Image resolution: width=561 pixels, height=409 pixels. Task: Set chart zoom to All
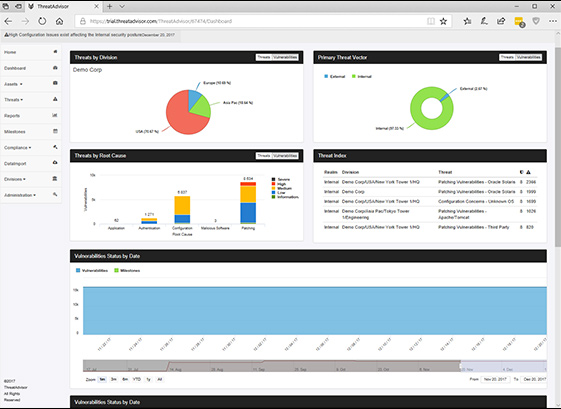160,379
